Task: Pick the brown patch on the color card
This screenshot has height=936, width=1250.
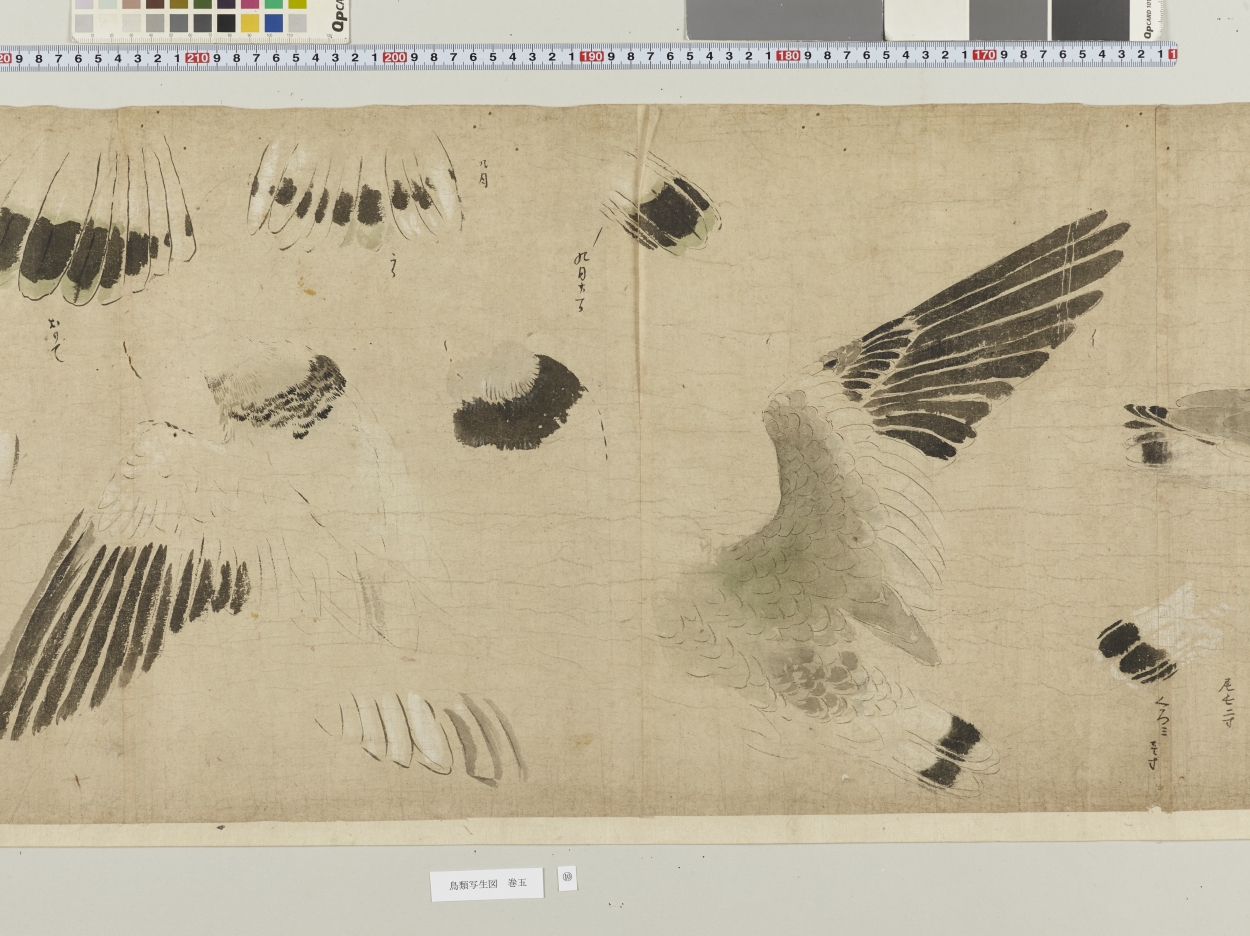Action: (x=155, y=3)
